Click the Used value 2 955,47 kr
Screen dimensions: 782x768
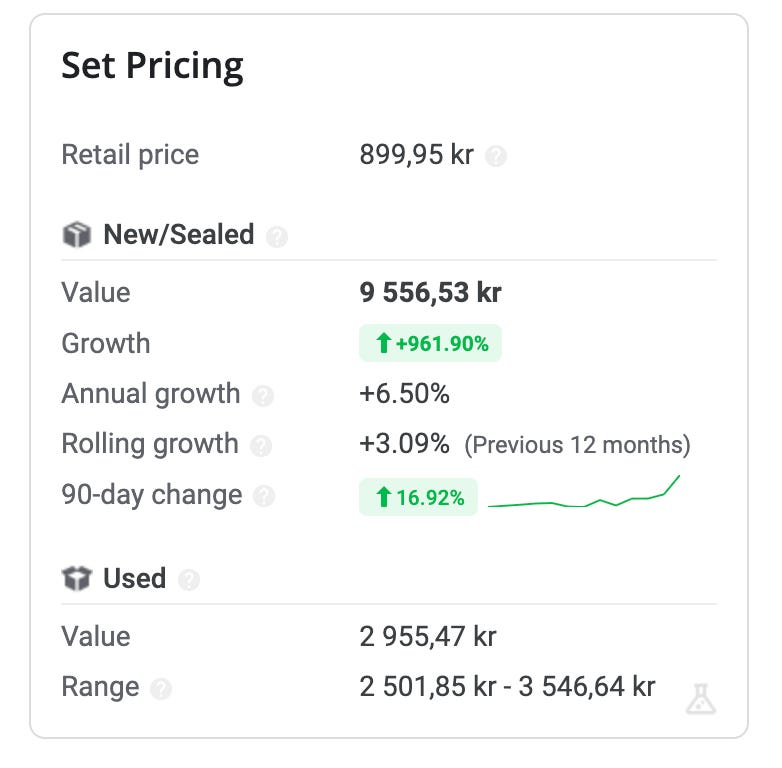[427, 636]
